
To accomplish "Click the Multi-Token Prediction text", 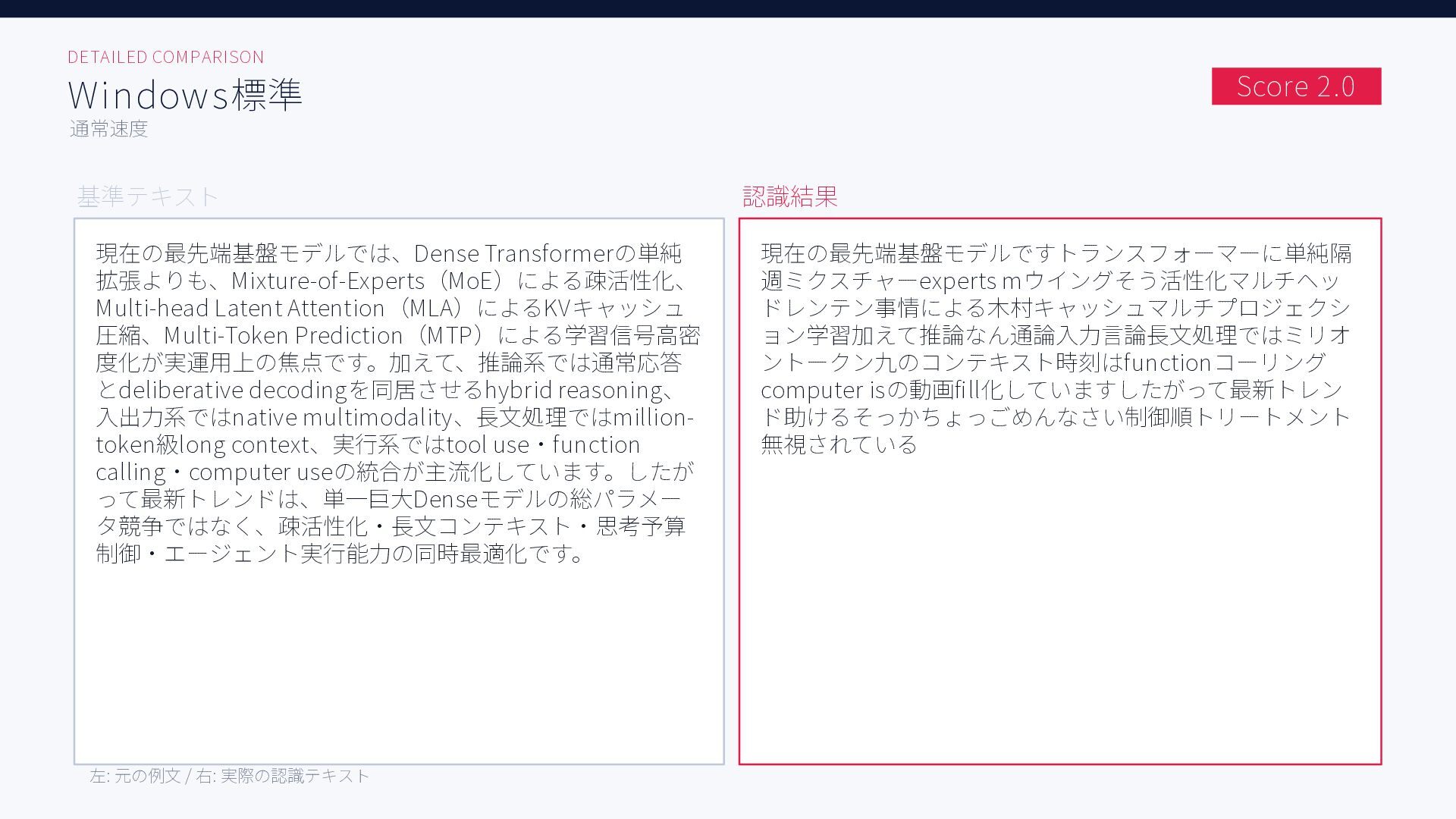I will (284, 335).
